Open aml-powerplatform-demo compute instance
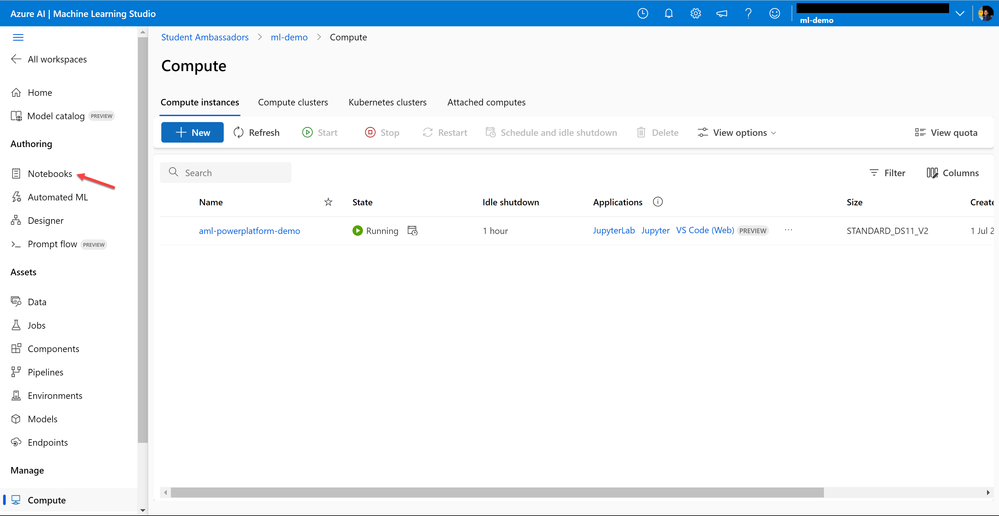The image size is (999, 516). 249,231
